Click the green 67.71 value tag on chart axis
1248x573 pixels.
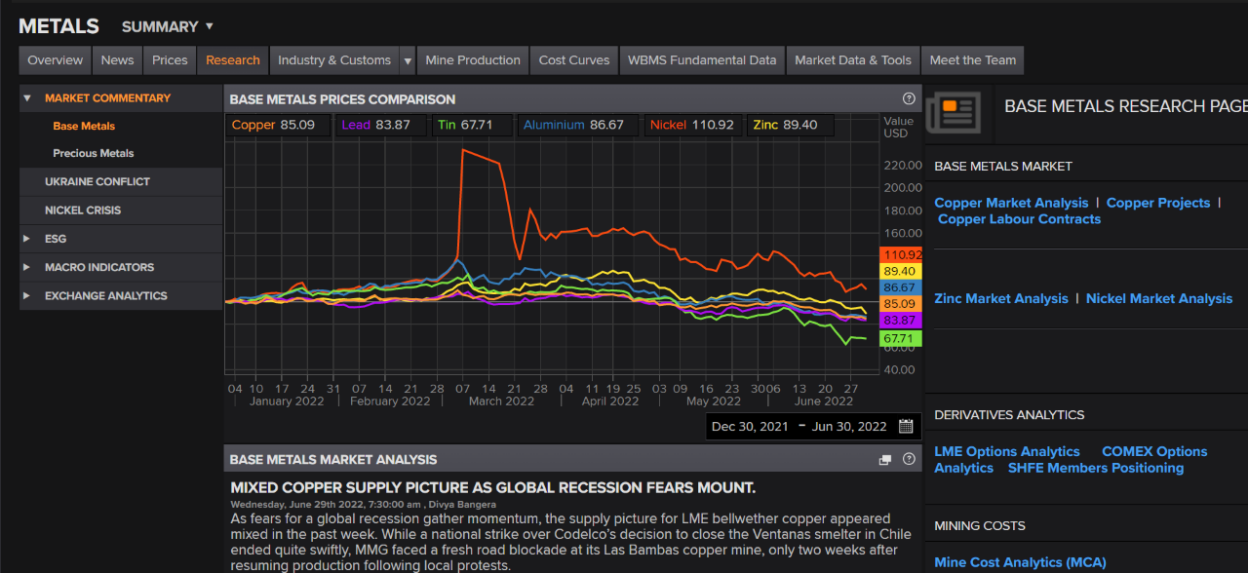click(x=900, y=339)
